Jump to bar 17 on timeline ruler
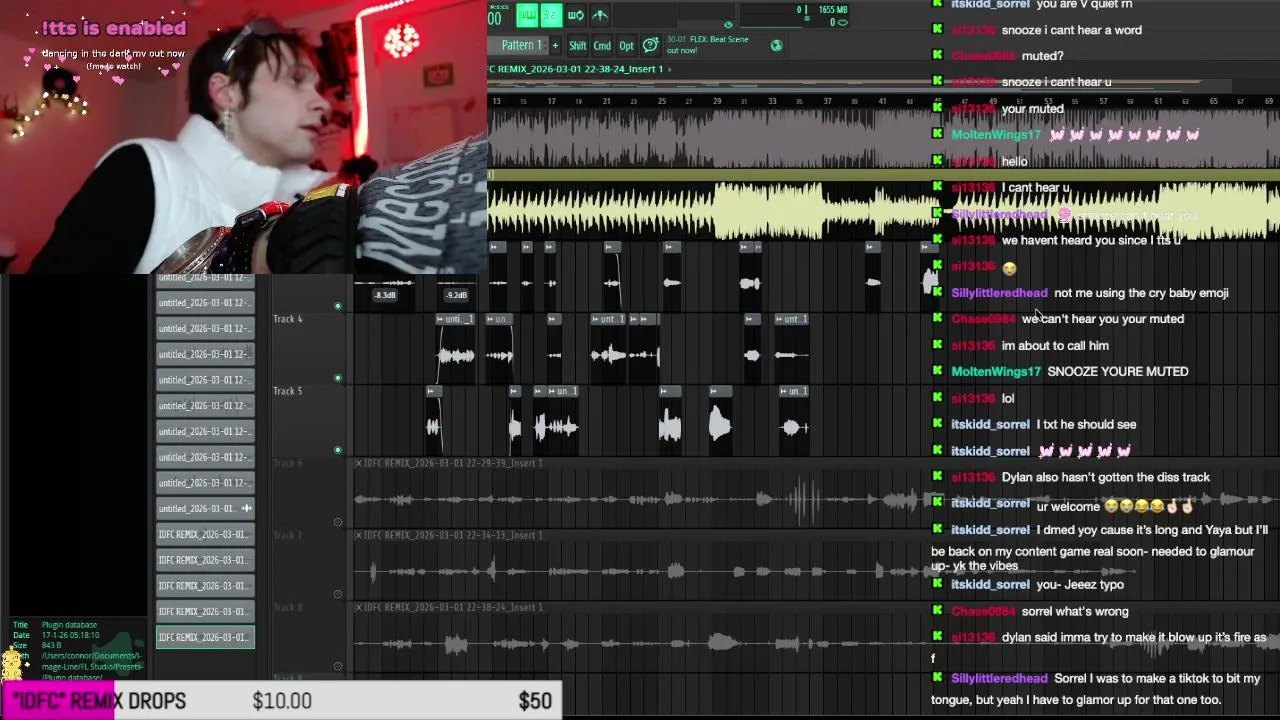The width and height of the screenshot is (1280, 720). click(551, 101)
